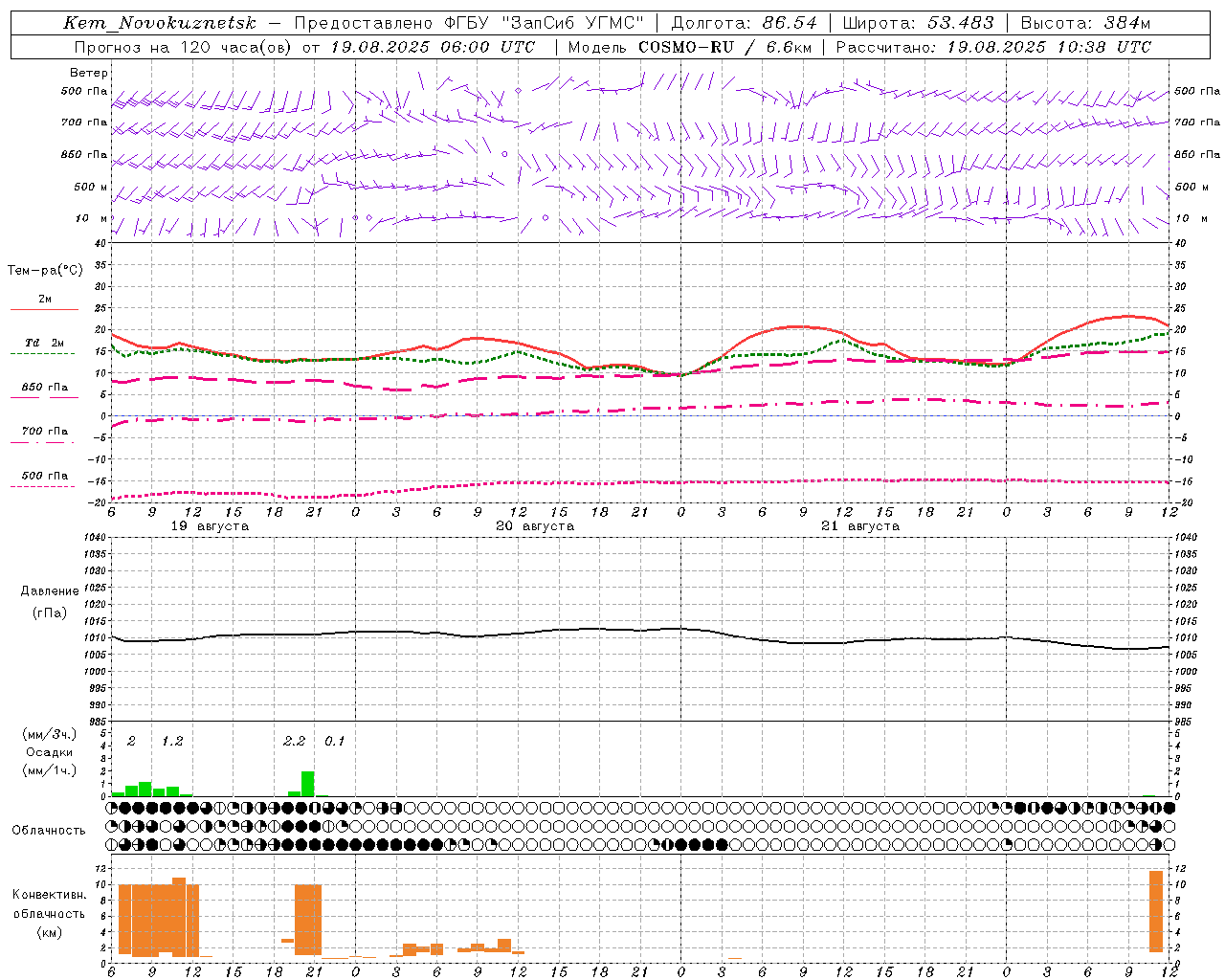Click the Ветер wind panel label

[x=88, y=73]
